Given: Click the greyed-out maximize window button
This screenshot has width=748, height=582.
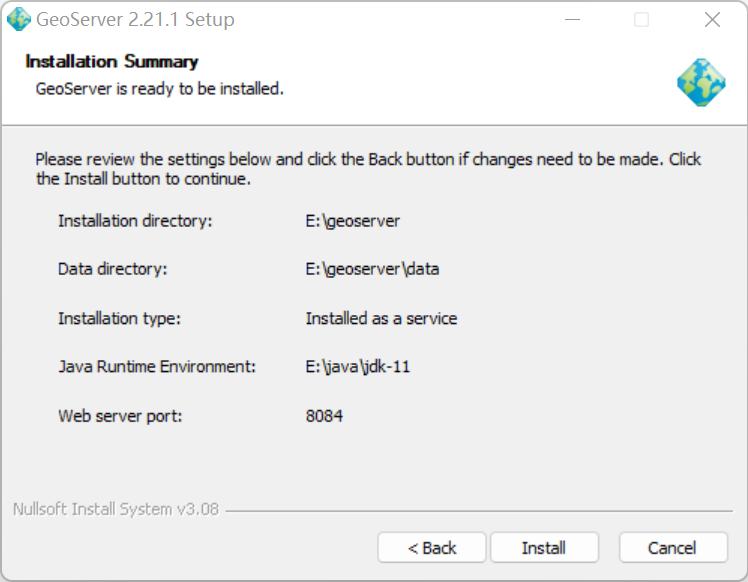Looking at the screenshot, I should [x=641, y=20].
